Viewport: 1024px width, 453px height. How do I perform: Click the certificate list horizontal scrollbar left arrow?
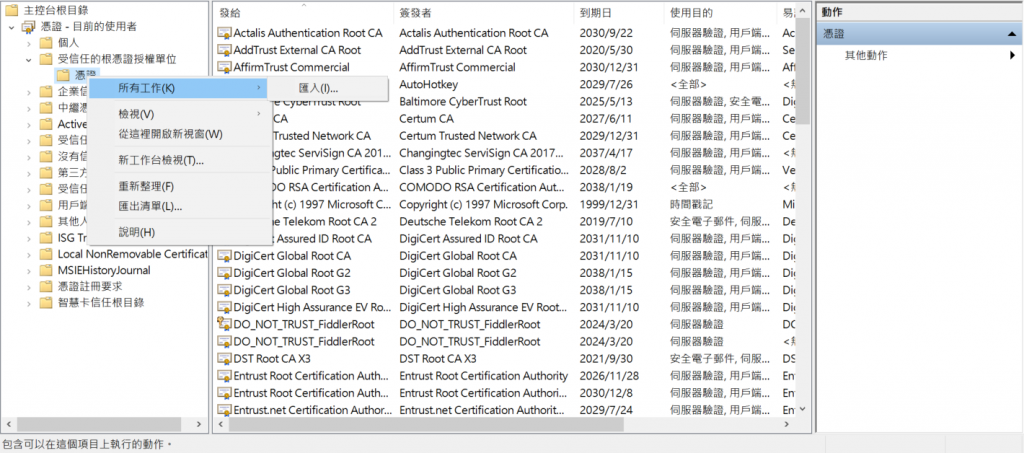point(222,424)
